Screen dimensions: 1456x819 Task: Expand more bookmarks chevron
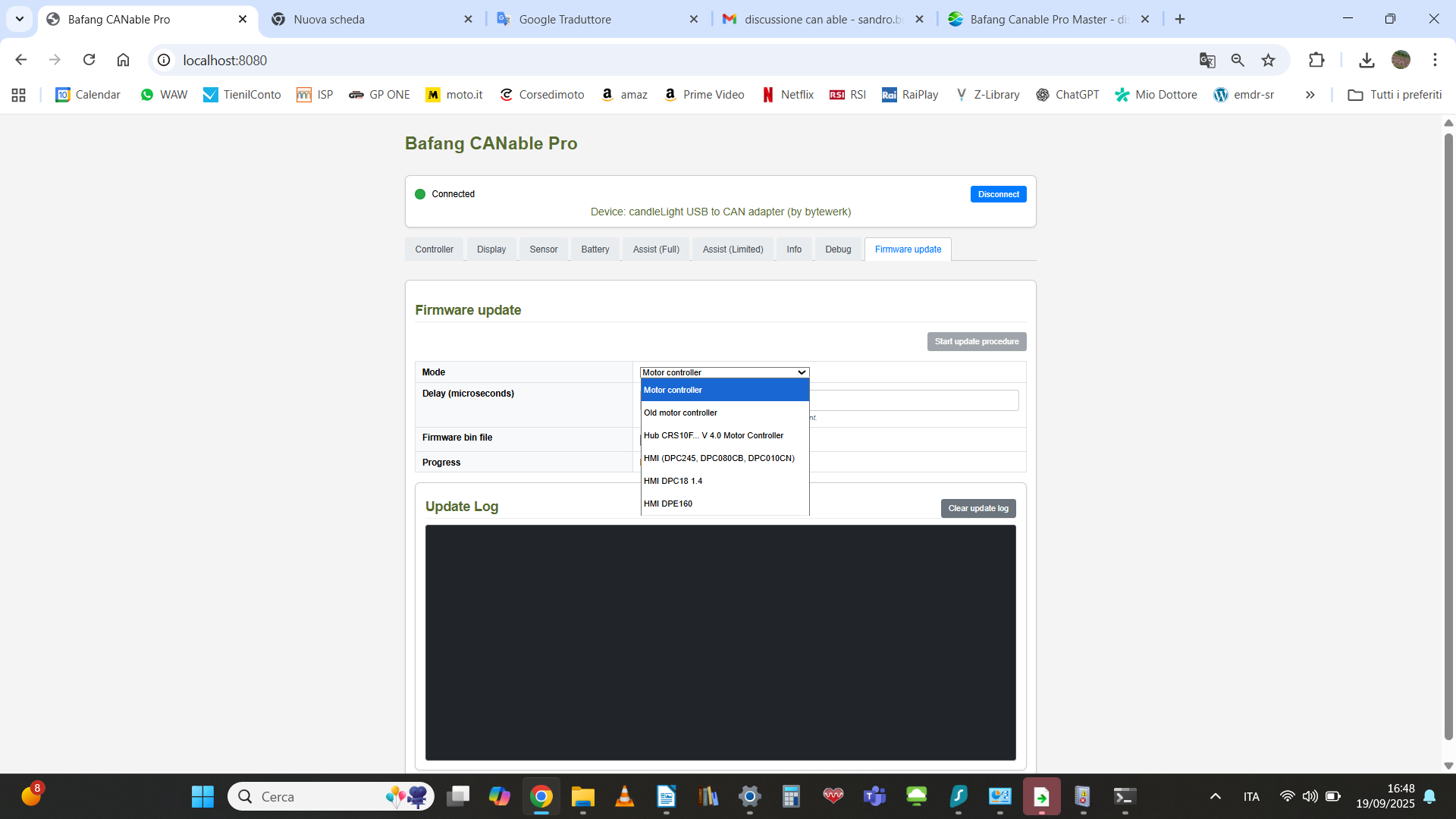click(x=1310, y=95)
